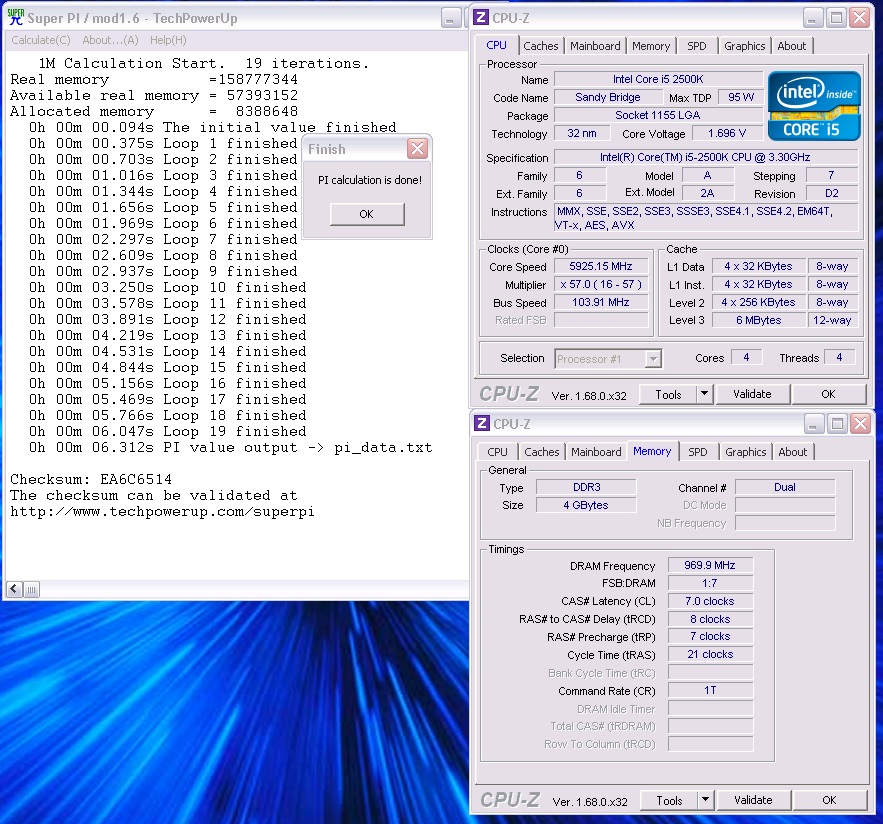Open the About...(A) menu in Super PI

point(110,40)
